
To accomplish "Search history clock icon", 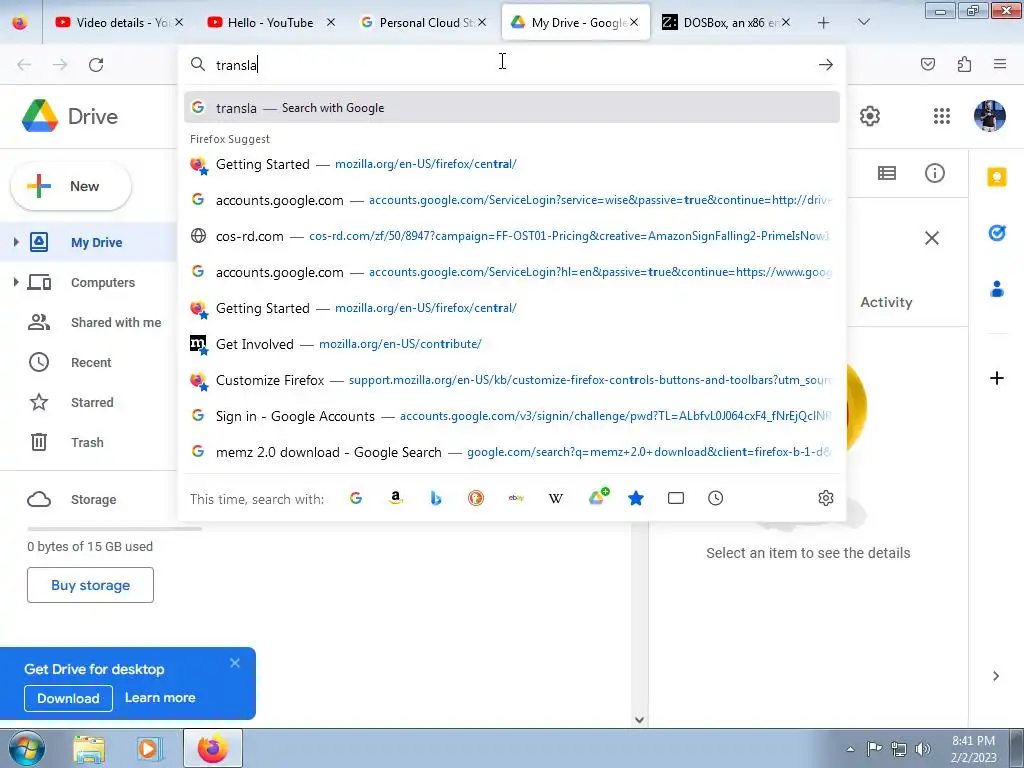I will pyautogui.click(x=716, y=498).
